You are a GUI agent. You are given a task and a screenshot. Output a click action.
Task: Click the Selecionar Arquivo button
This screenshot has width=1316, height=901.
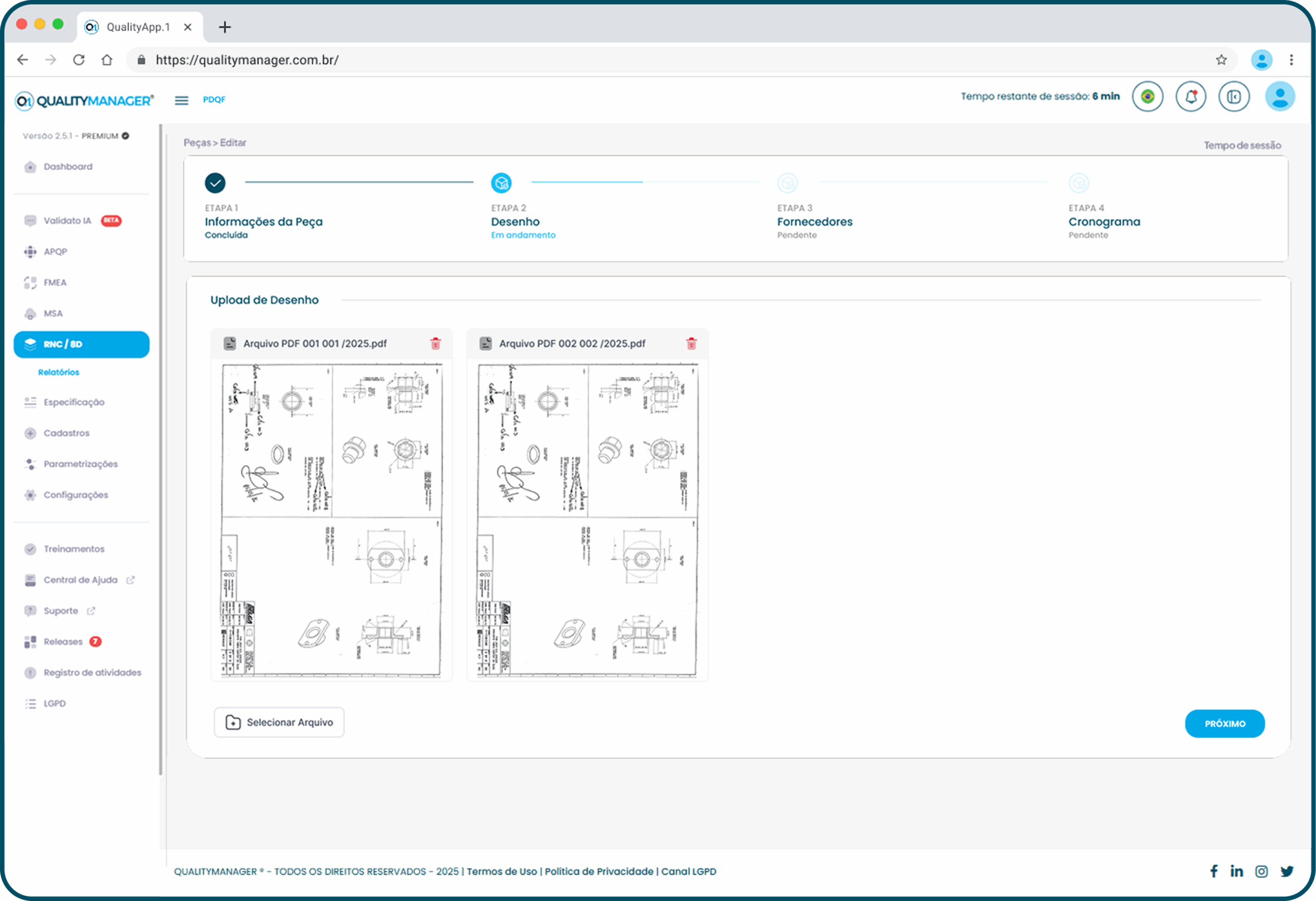coord(279,723)
